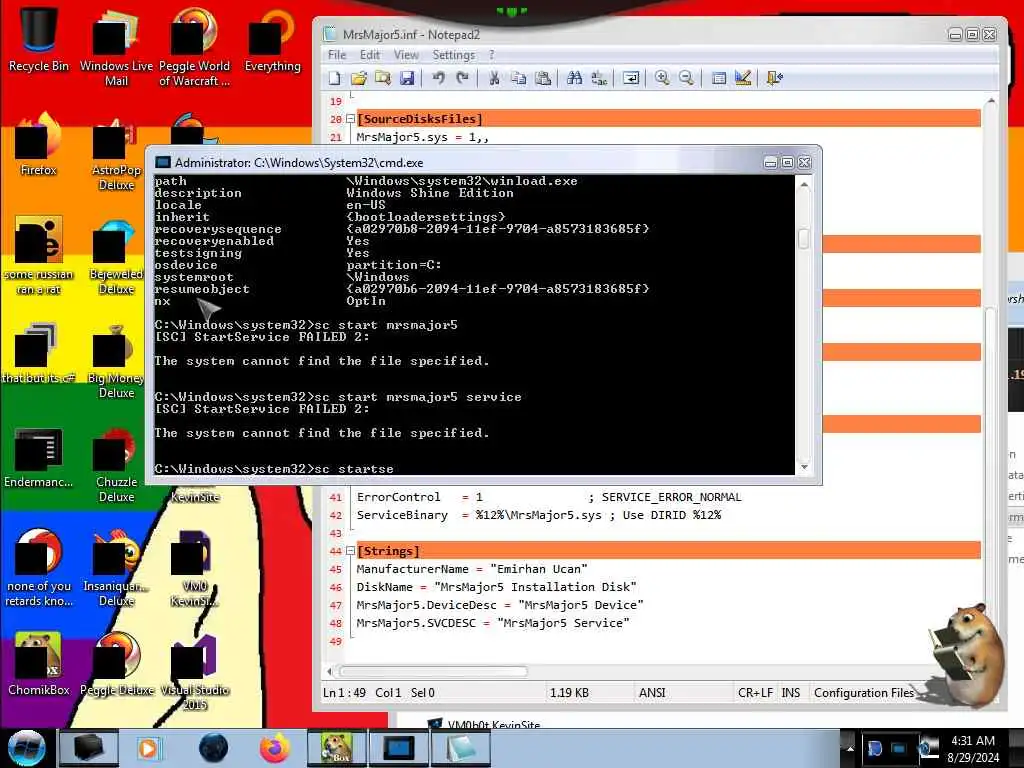
Task: Open the Edit menu in Notepad2
Action: click(x=370, y=55)
